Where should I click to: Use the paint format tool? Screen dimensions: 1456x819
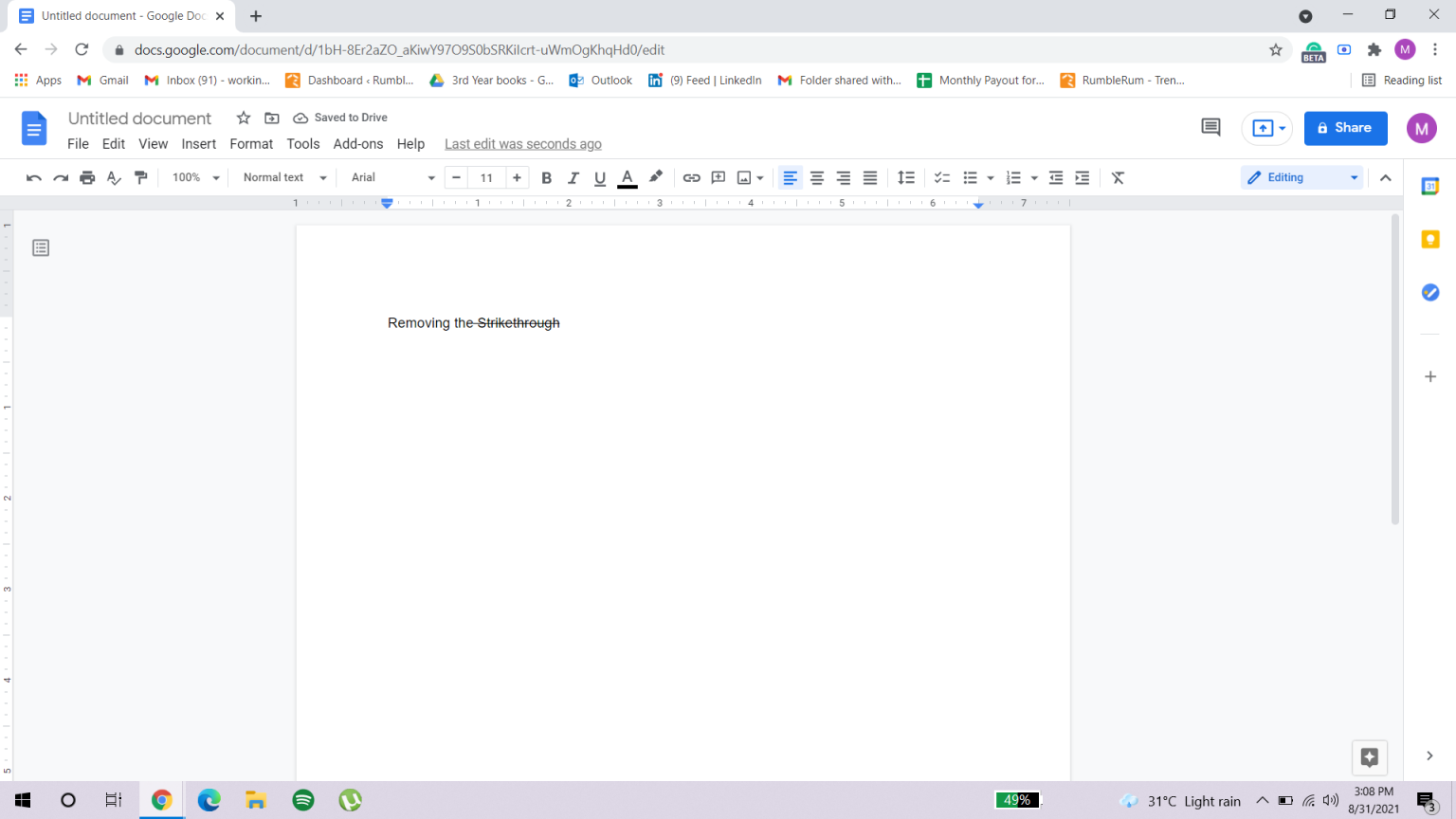(141, 177)
